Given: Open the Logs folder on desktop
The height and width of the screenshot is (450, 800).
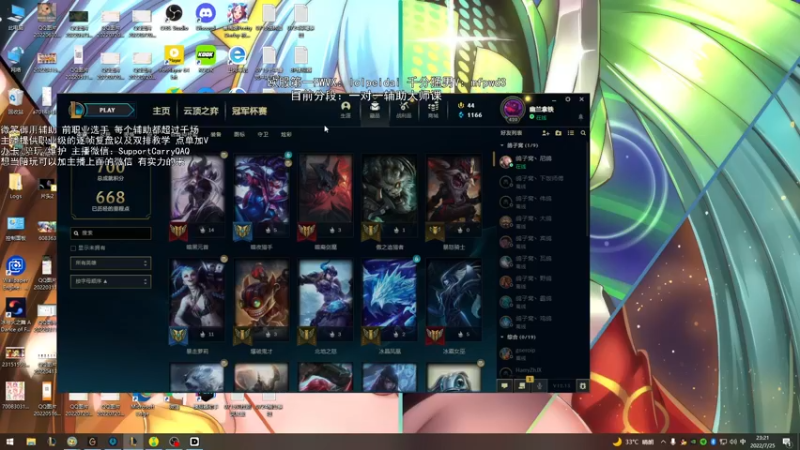Looking at the screenshot, I should coord(15,186).
